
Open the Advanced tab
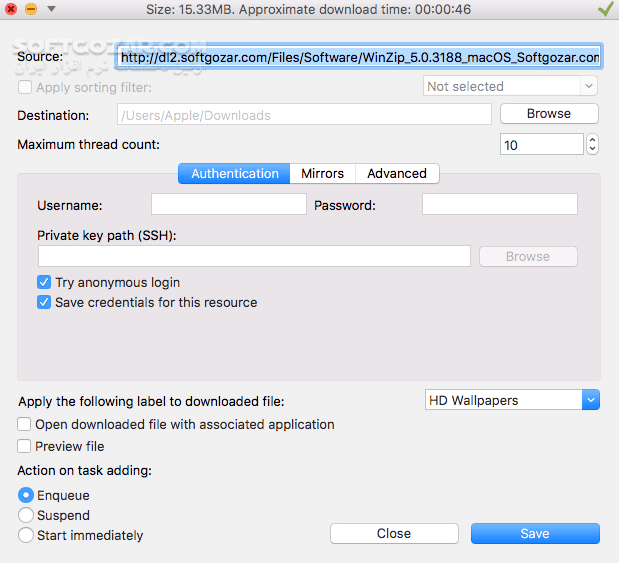397,173
